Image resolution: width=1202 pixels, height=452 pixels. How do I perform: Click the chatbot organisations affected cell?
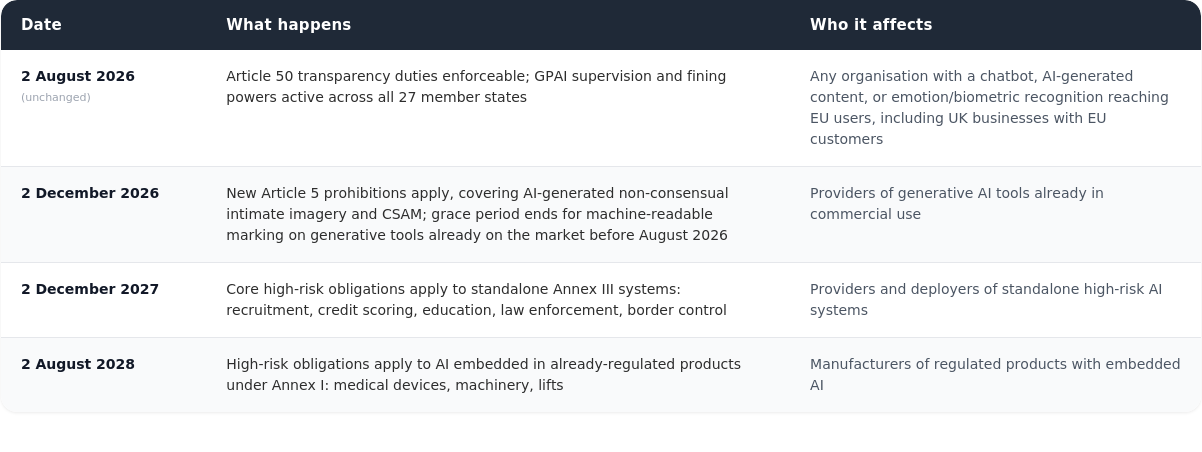pyautogui.click(x=989, y=108)
